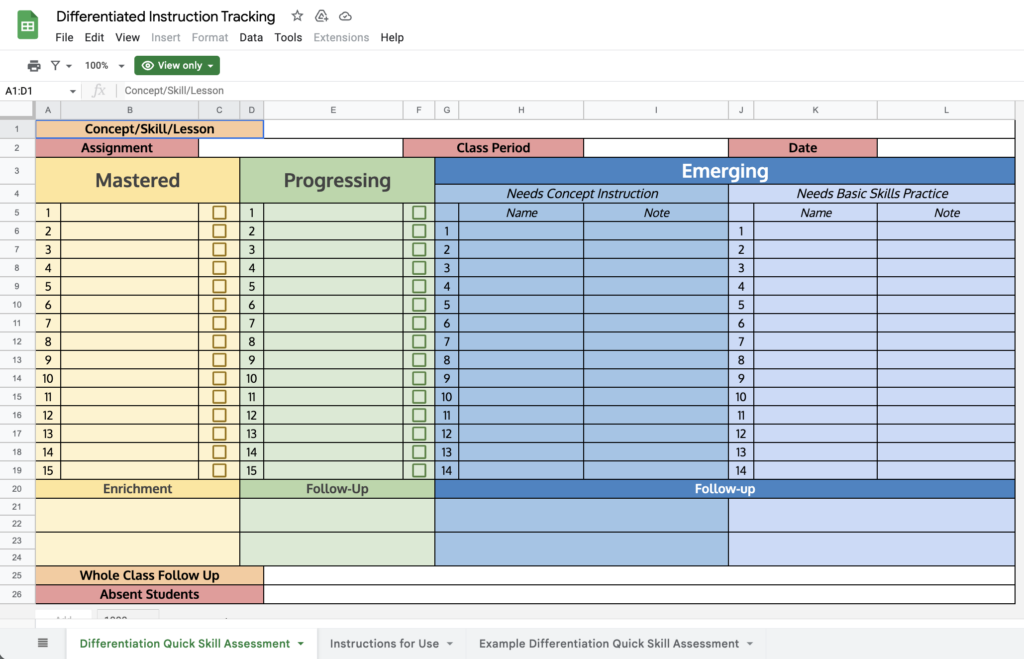Image resolution: width=1024 pixels, height=659 pixels.
Task: Rename the Differentiated Instruction Tracking title
Action: click(166, 16)
